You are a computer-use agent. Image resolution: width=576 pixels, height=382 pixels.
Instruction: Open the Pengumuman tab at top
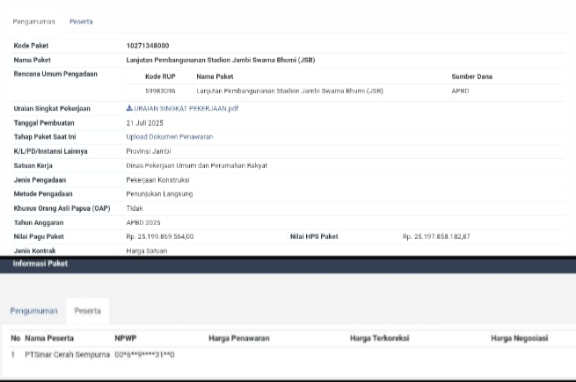pyautogui.click(x=34, y=22)
